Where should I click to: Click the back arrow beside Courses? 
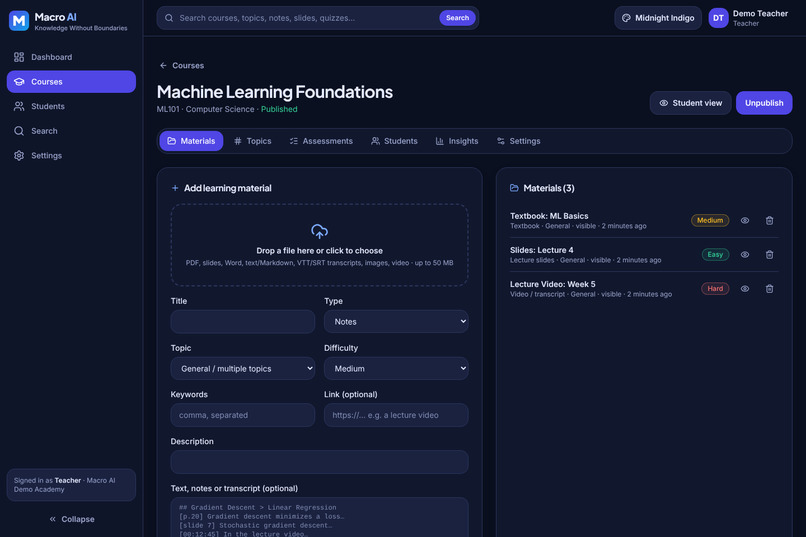[x=163, y=65]
